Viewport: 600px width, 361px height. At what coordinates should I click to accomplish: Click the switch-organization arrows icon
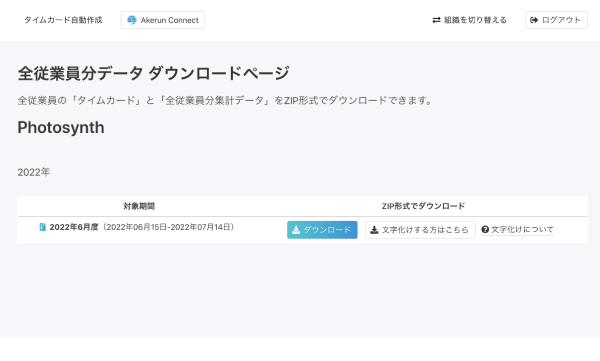[436, 20]
